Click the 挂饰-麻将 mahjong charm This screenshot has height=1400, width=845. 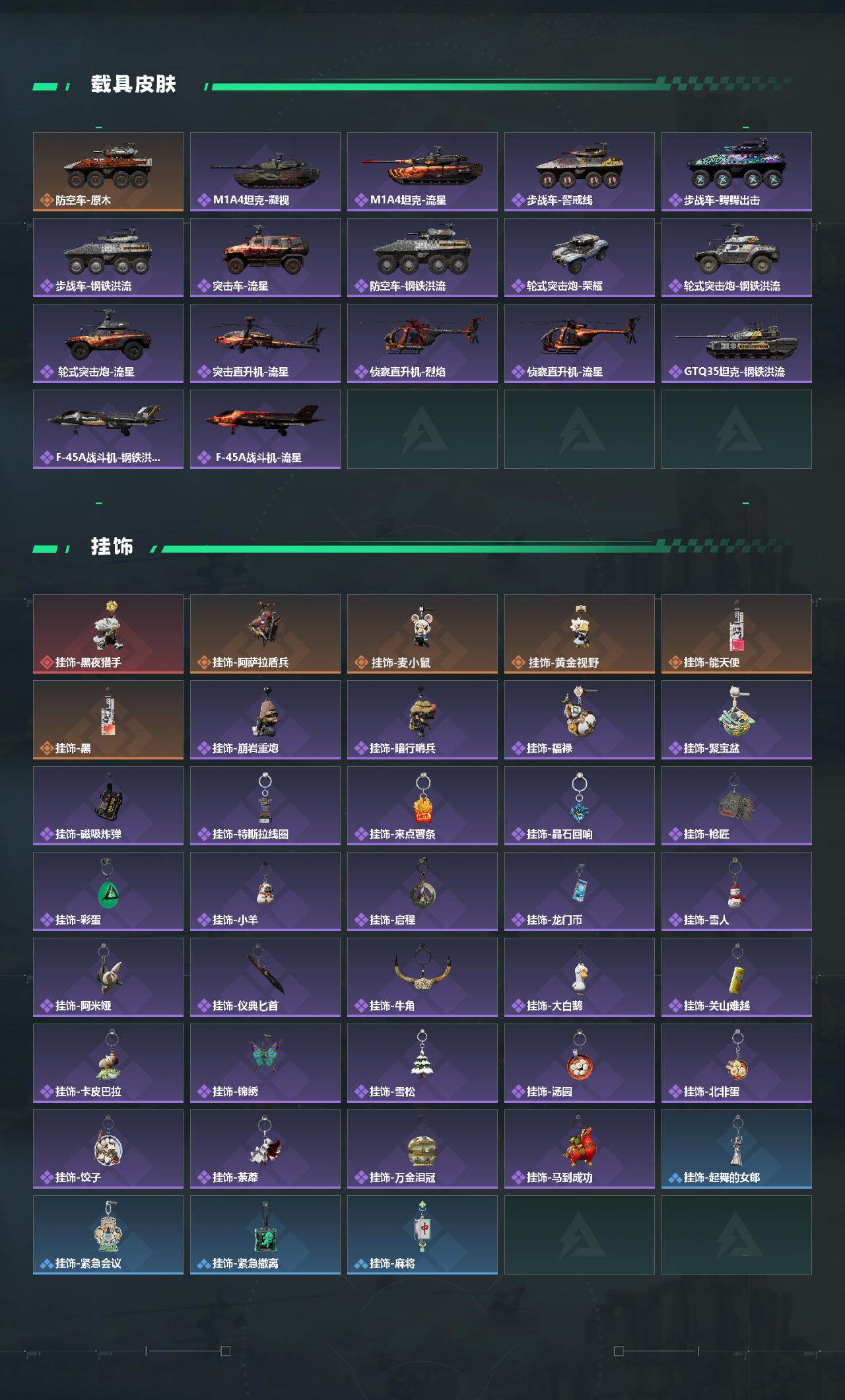pyautogui.click(x=422, y=1235)
